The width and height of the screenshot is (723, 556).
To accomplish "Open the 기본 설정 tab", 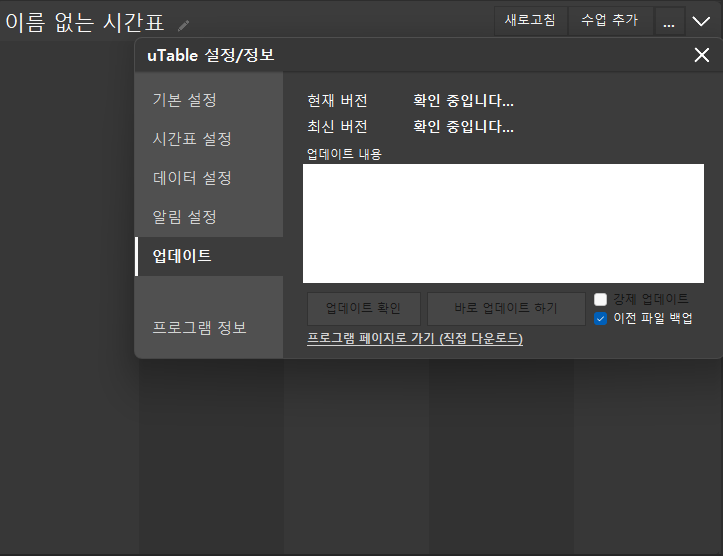I will point(209,100).
